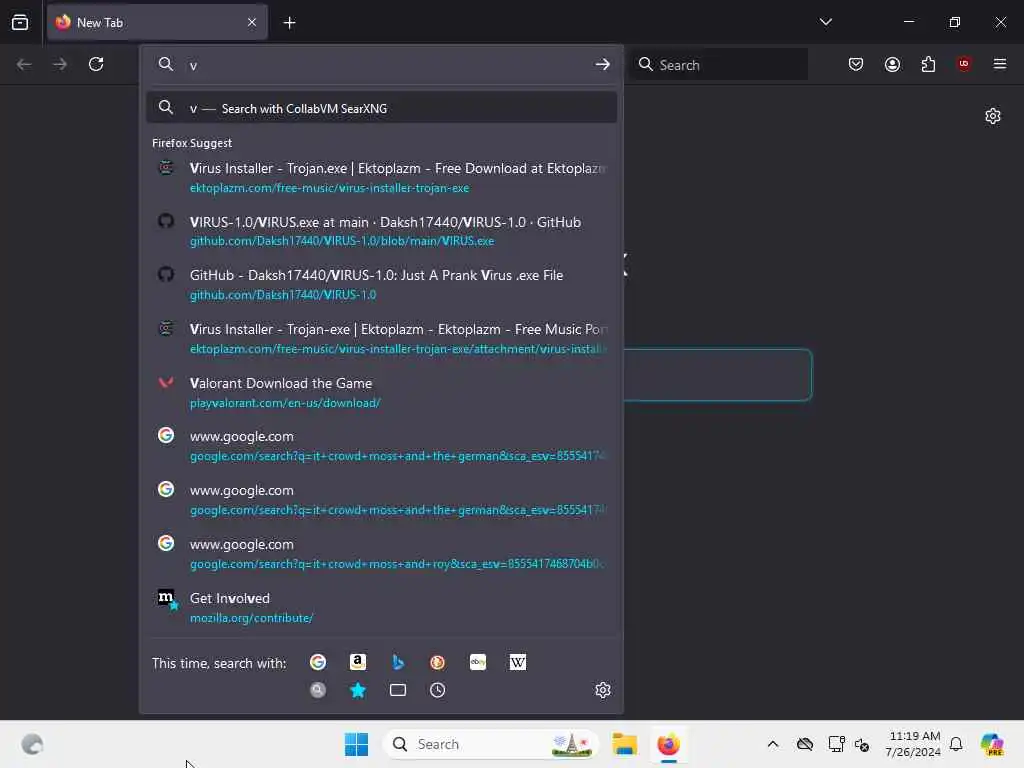
Task: Expand the List all tabs chevron
Action: point(825,22)
